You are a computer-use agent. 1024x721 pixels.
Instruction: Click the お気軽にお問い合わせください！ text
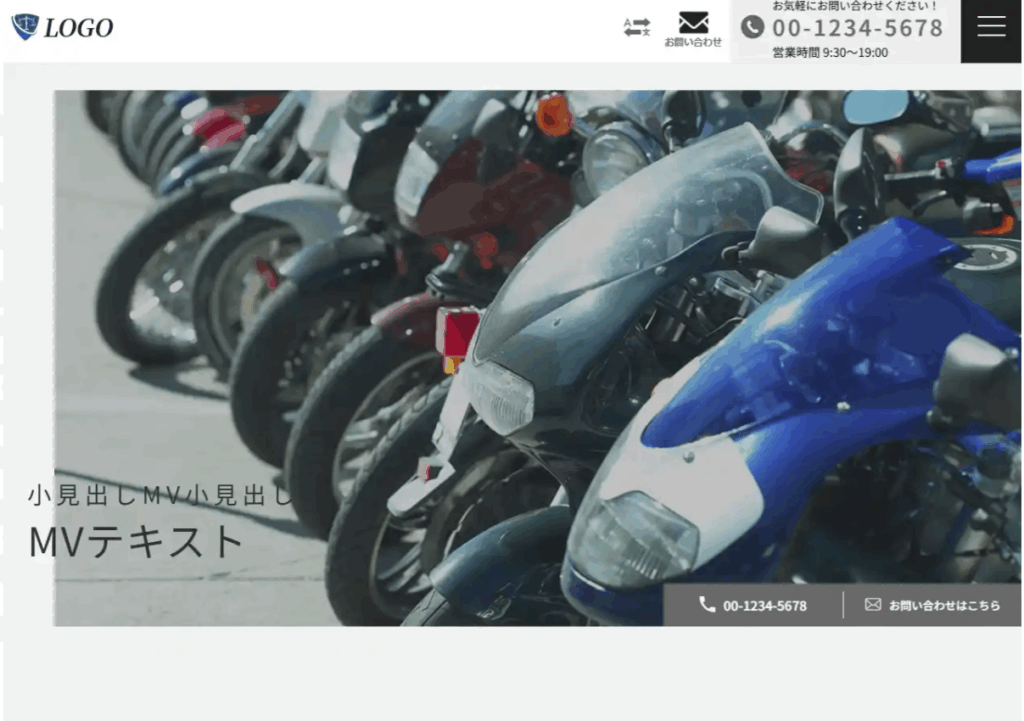(x=855, y=6)
